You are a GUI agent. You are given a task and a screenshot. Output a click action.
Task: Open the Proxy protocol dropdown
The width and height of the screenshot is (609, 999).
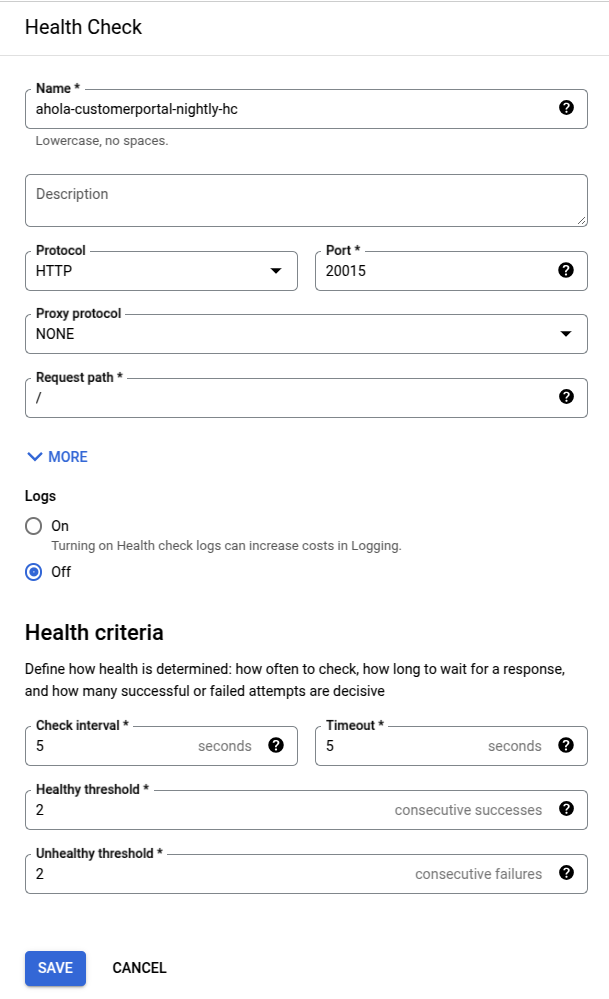point(306,334)
